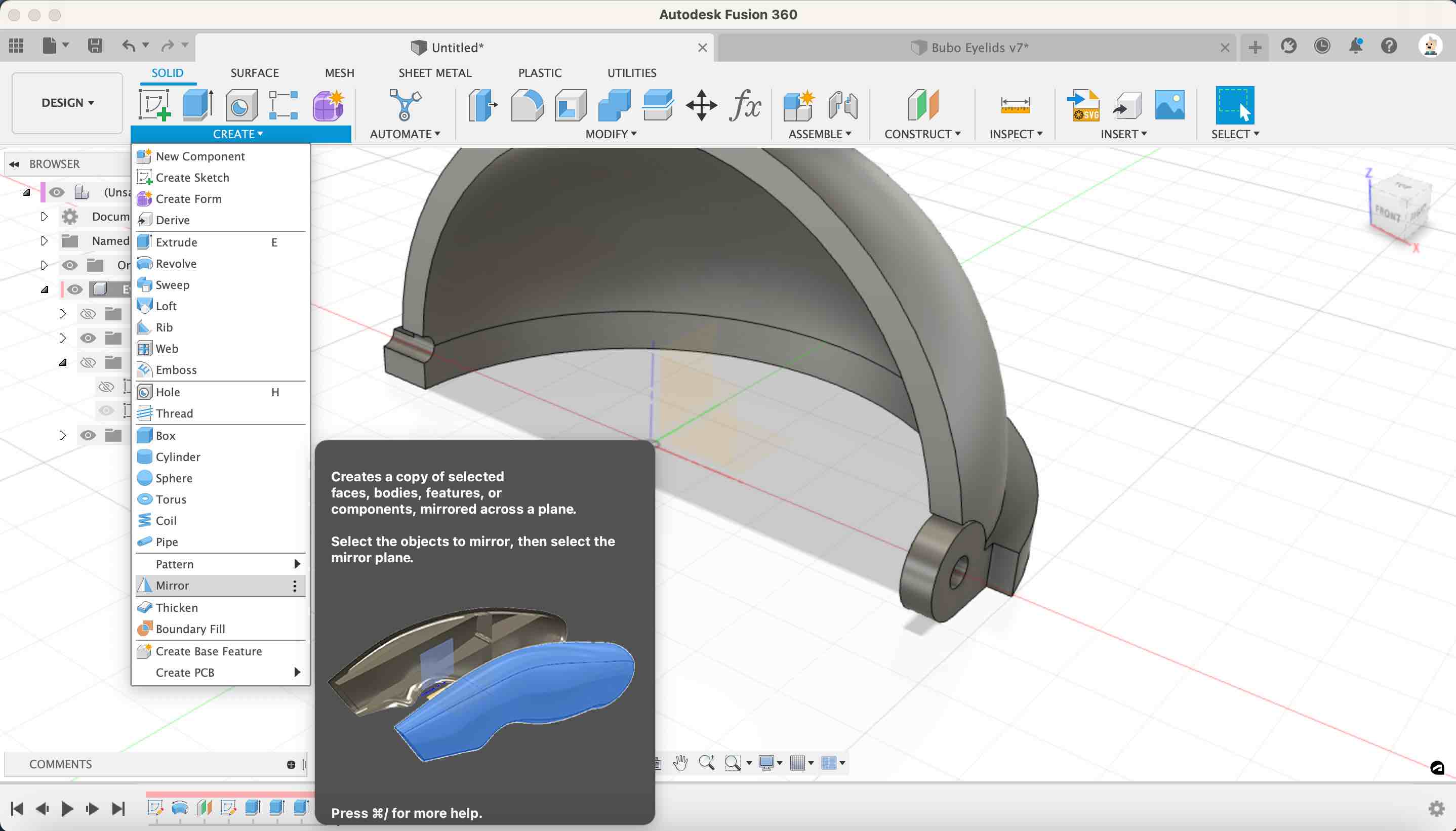Open the INSERT dropdown

point(1123,134)
